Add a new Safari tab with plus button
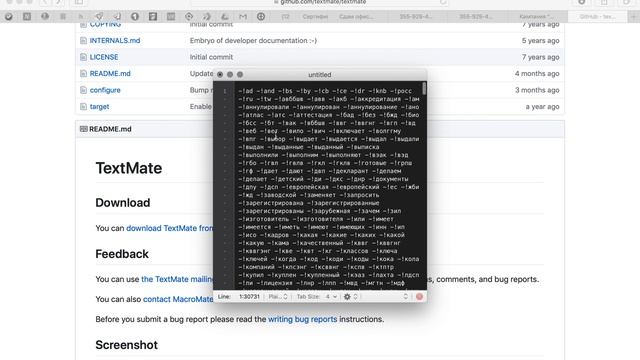The height and width of the screenshot is (360, 640). [x=633, y=17]
